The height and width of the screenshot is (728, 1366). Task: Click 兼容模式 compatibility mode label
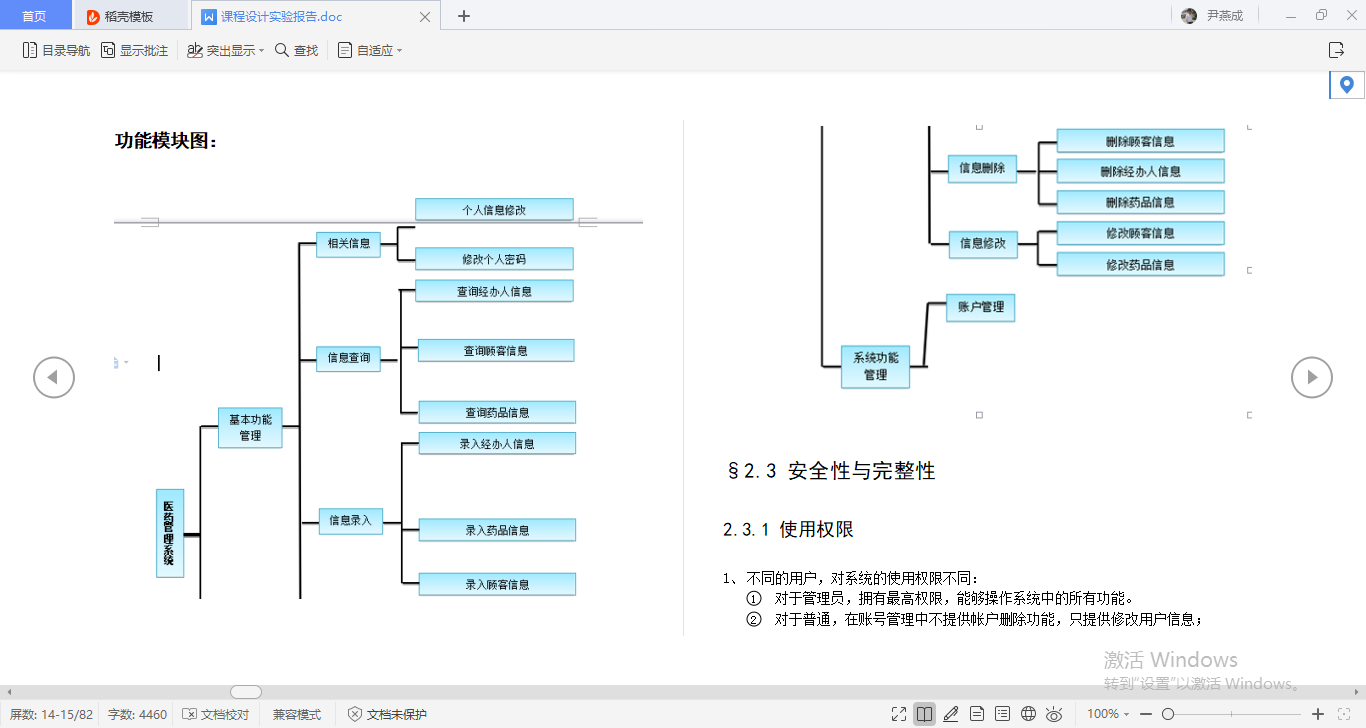coord(297,714)
